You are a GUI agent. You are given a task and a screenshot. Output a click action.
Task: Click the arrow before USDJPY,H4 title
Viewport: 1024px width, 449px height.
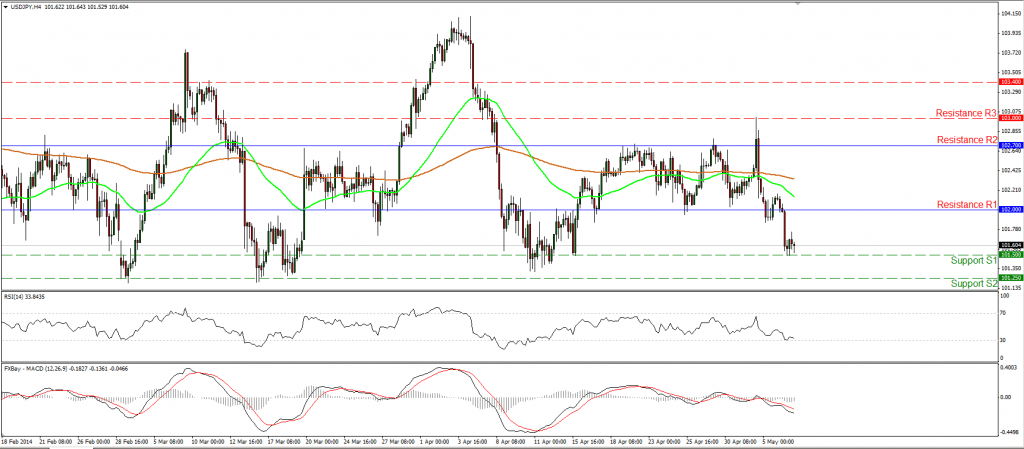[x=5, y=7]
